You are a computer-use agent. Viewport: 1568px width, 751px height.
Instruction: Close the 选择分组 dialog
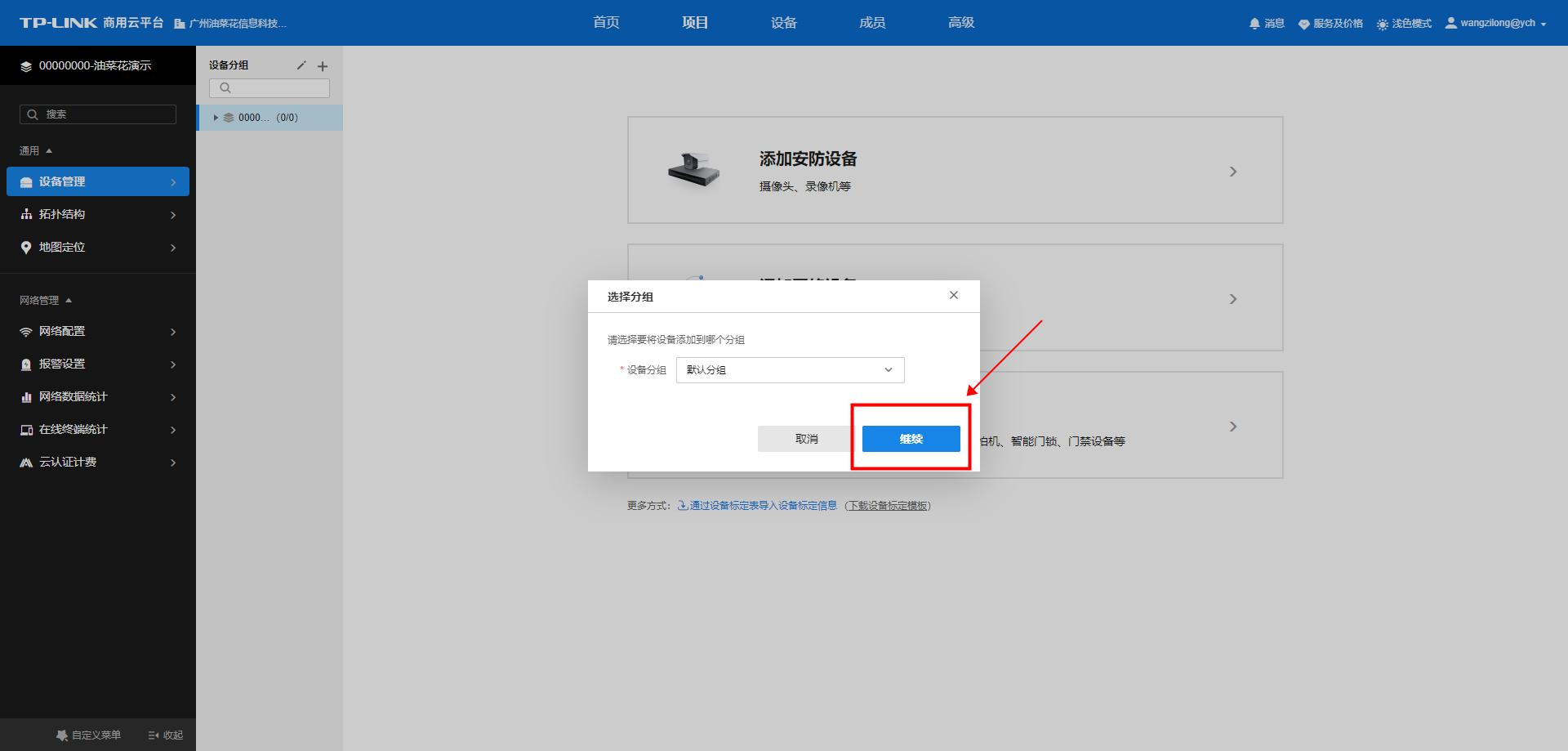click(954, 295)
